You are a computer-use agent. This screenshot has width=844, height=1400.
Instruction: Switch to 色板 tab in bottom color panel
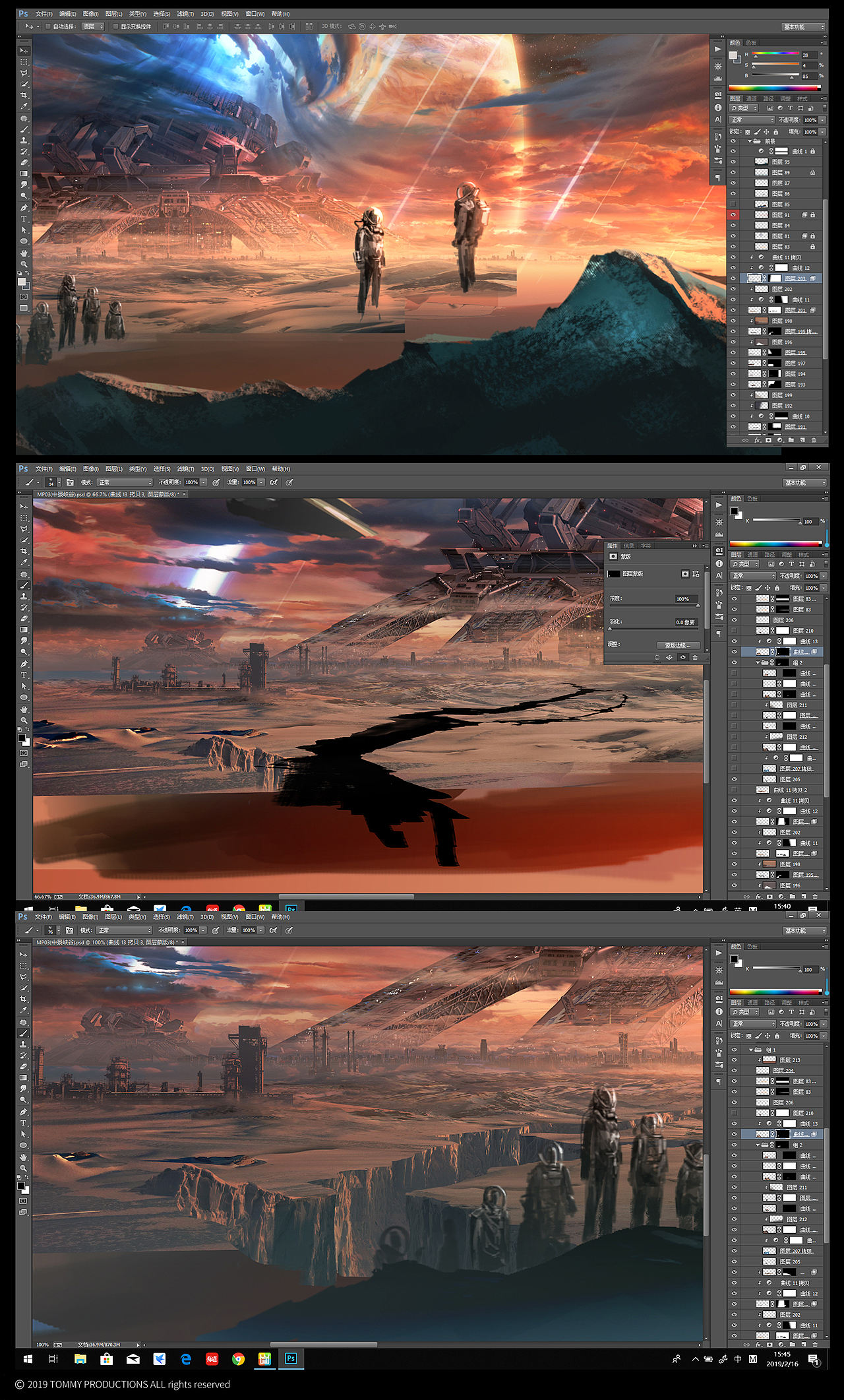click(752, 947)
